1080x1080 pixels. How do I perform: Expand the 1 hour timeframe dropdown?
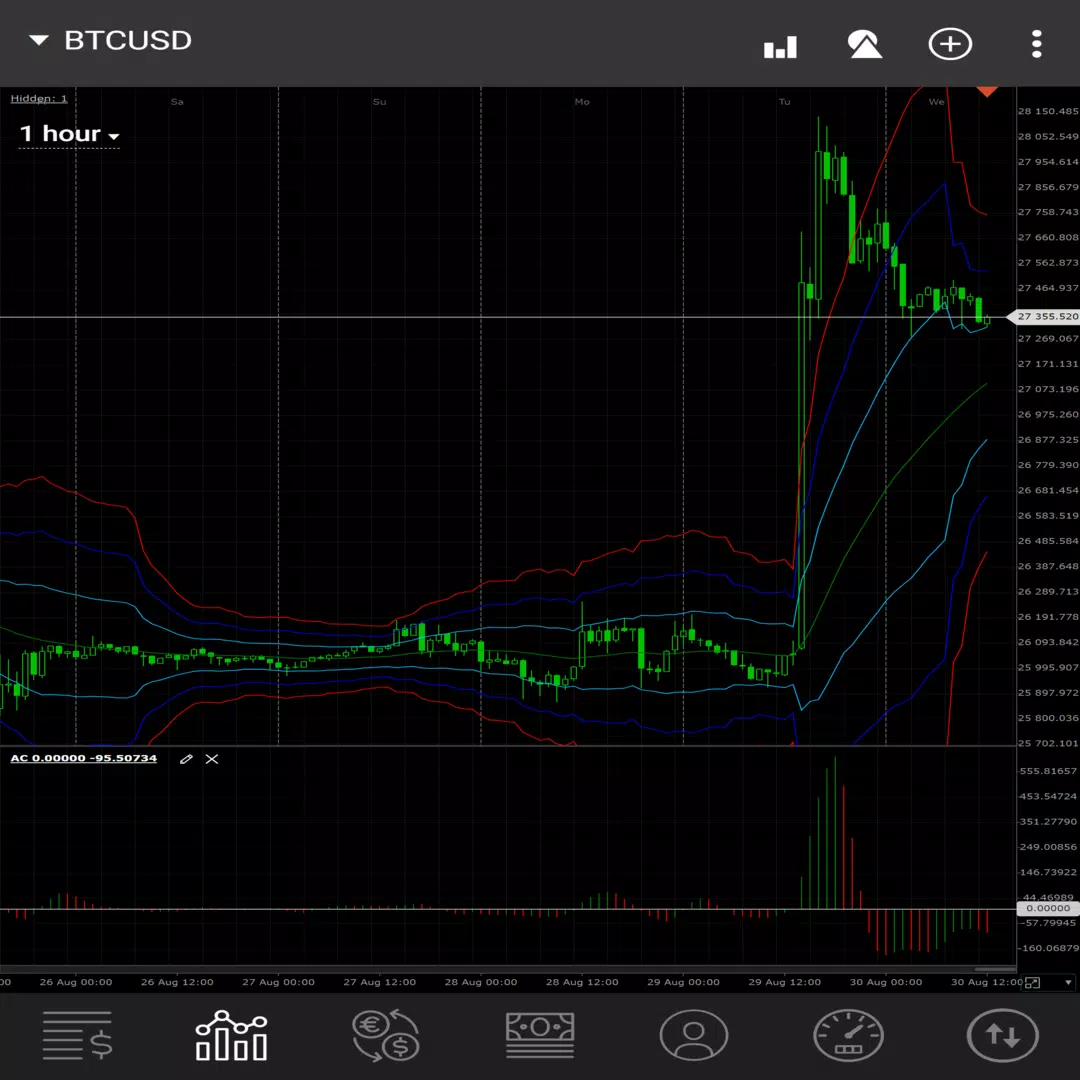(69, 134)
